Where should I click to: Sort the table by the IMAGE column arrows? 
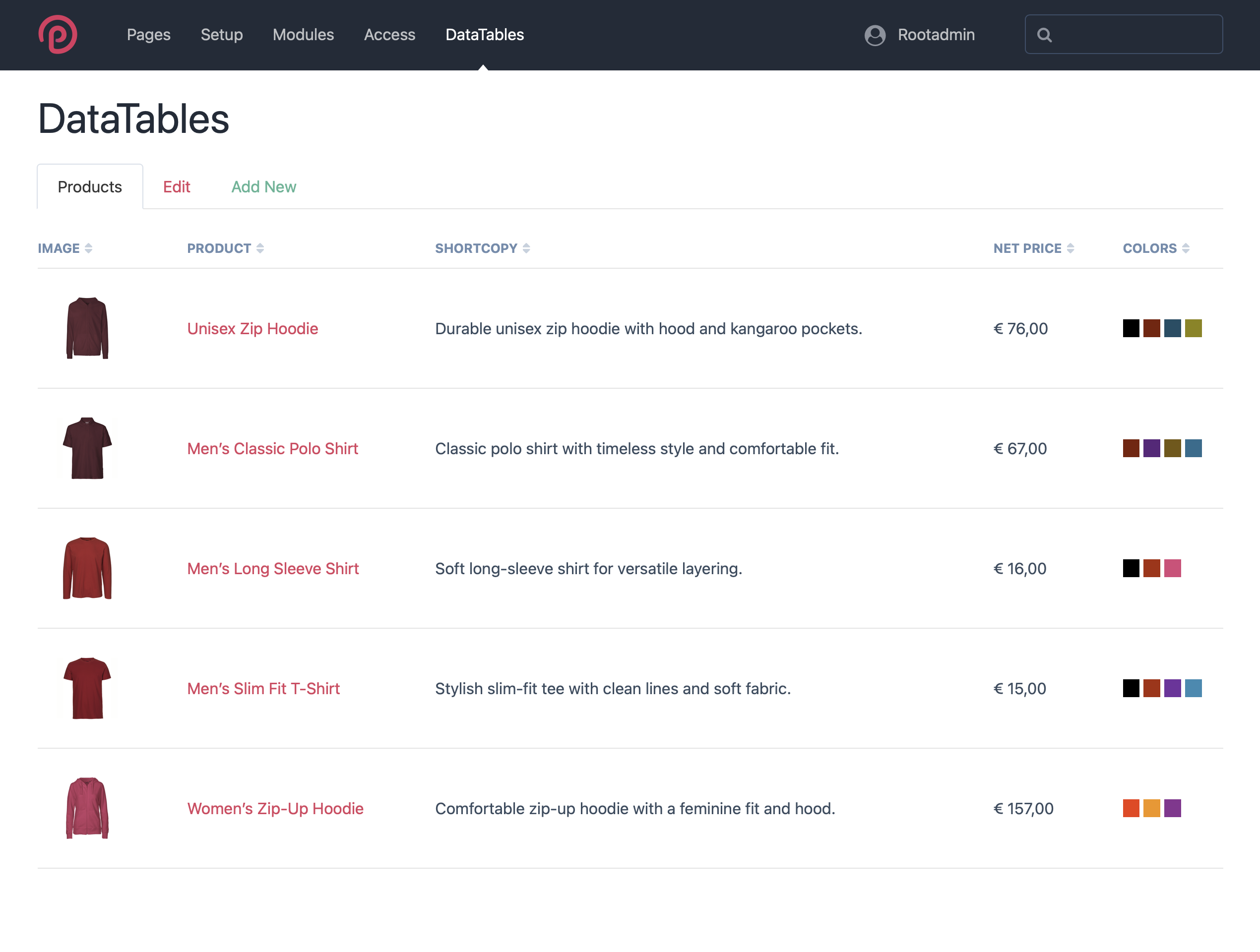pos(88,248)
